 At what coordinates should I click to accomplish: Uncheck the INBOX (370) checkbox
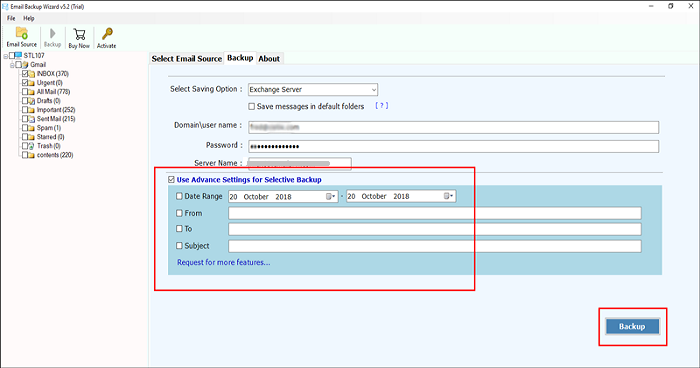(25, 74)
